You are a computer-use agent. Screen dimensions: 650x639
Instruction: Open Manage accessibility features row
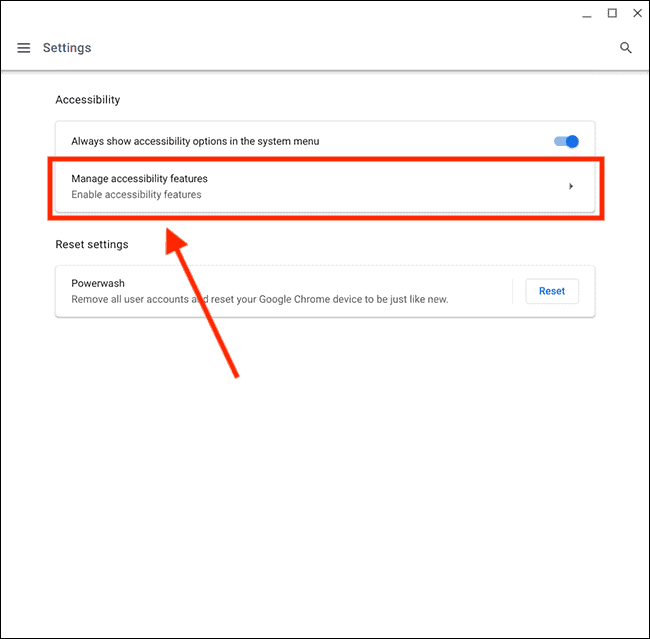300,186
